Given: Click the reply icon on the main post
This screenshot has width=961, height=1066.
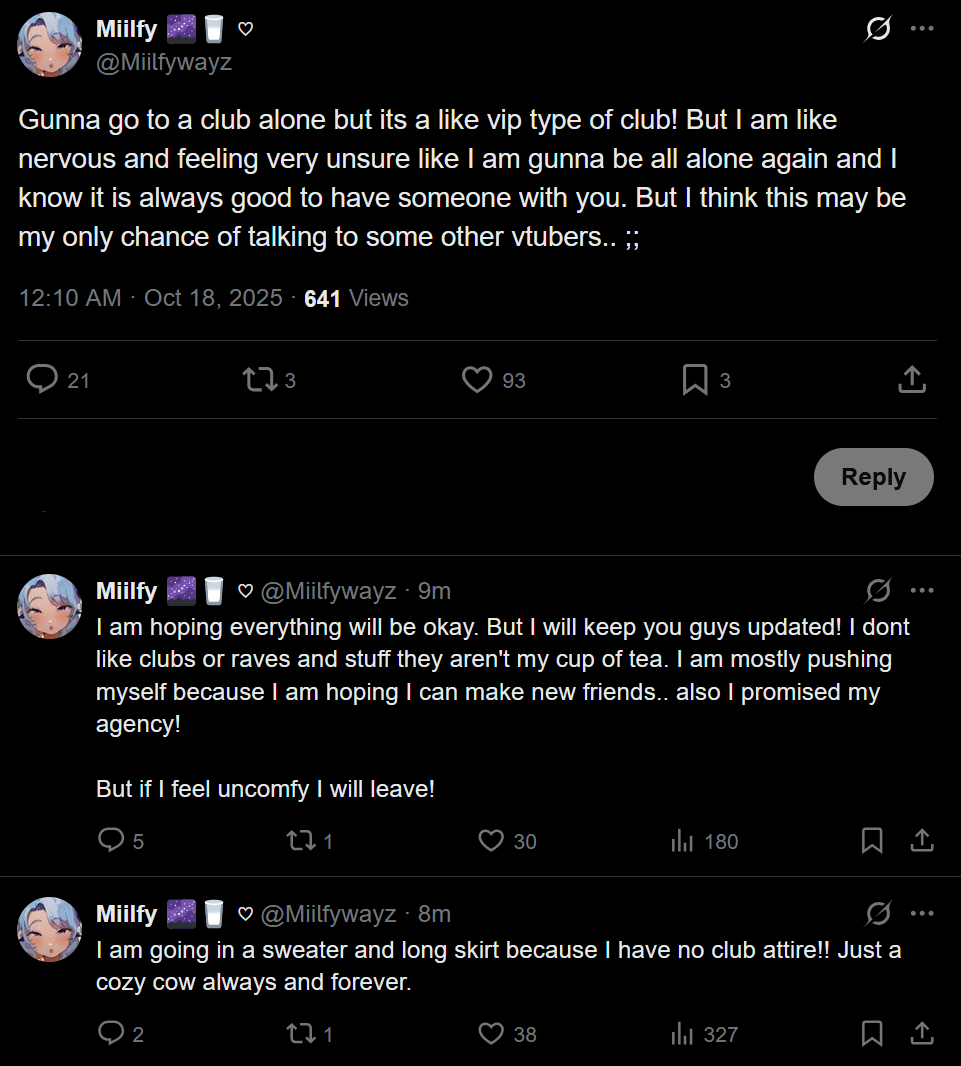Looking at the screenshot, I should tap(42, 379).
